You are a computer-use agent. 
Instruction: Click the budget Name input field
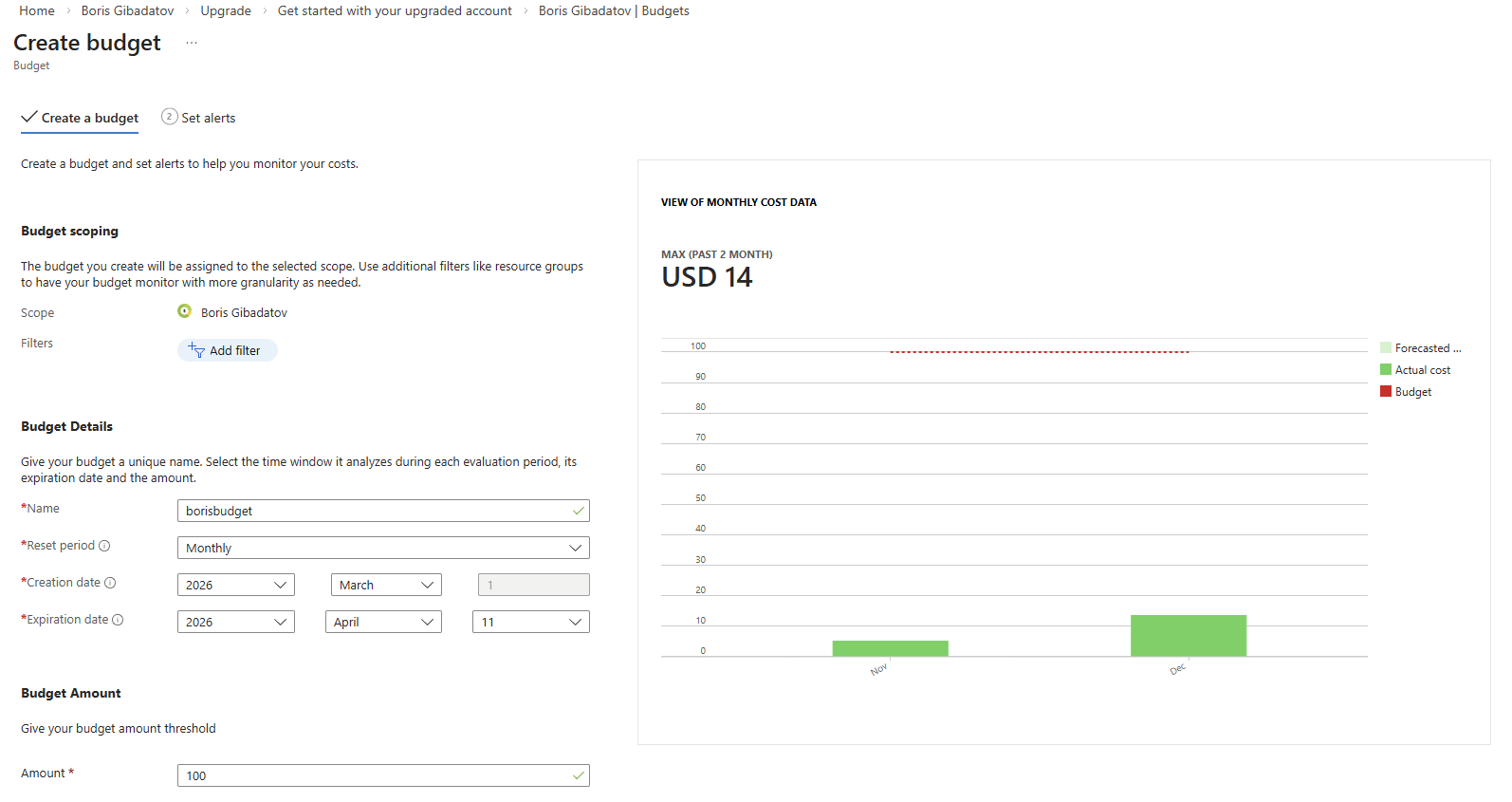tap(376, 511)
